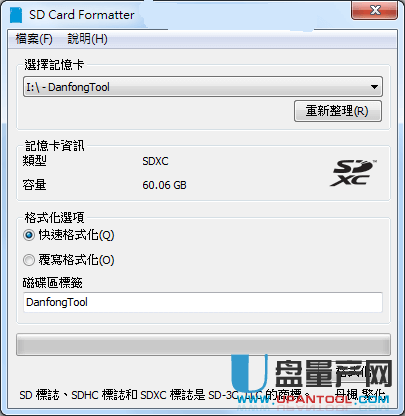Open the I:\ - DanfongTool drive combo box

point(203,87)
